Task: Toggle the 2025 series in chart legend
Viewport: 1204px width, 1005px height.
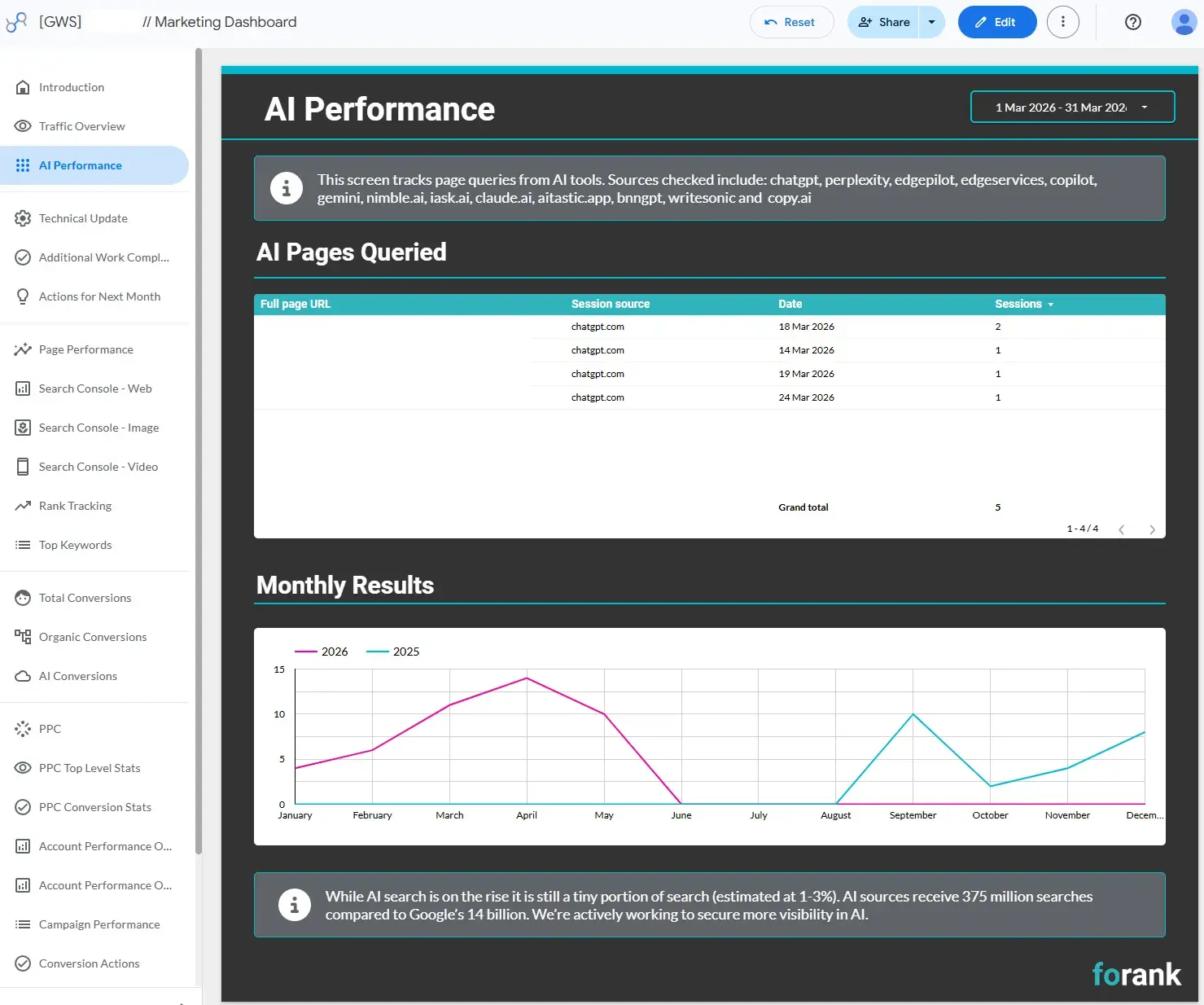Action: coord(393,652)
